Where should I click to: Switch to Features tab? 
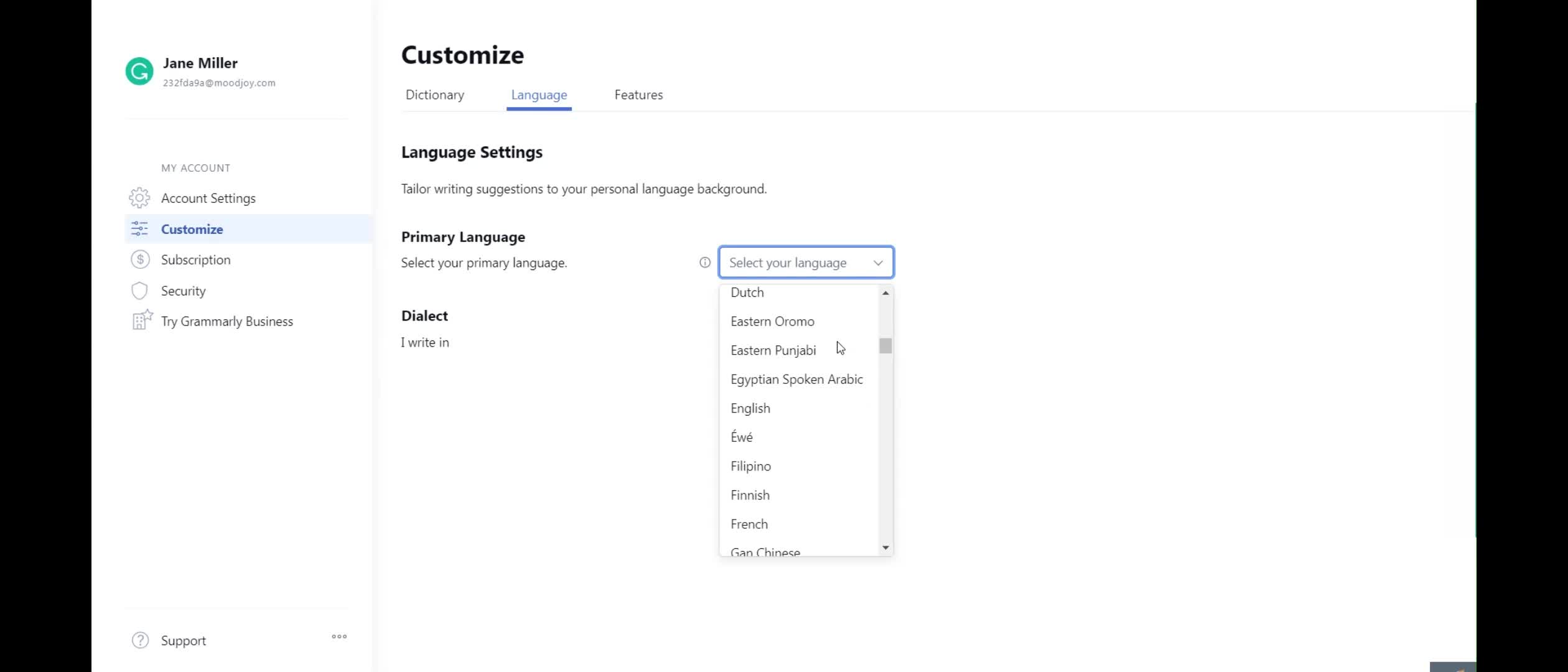click(638, 94)
